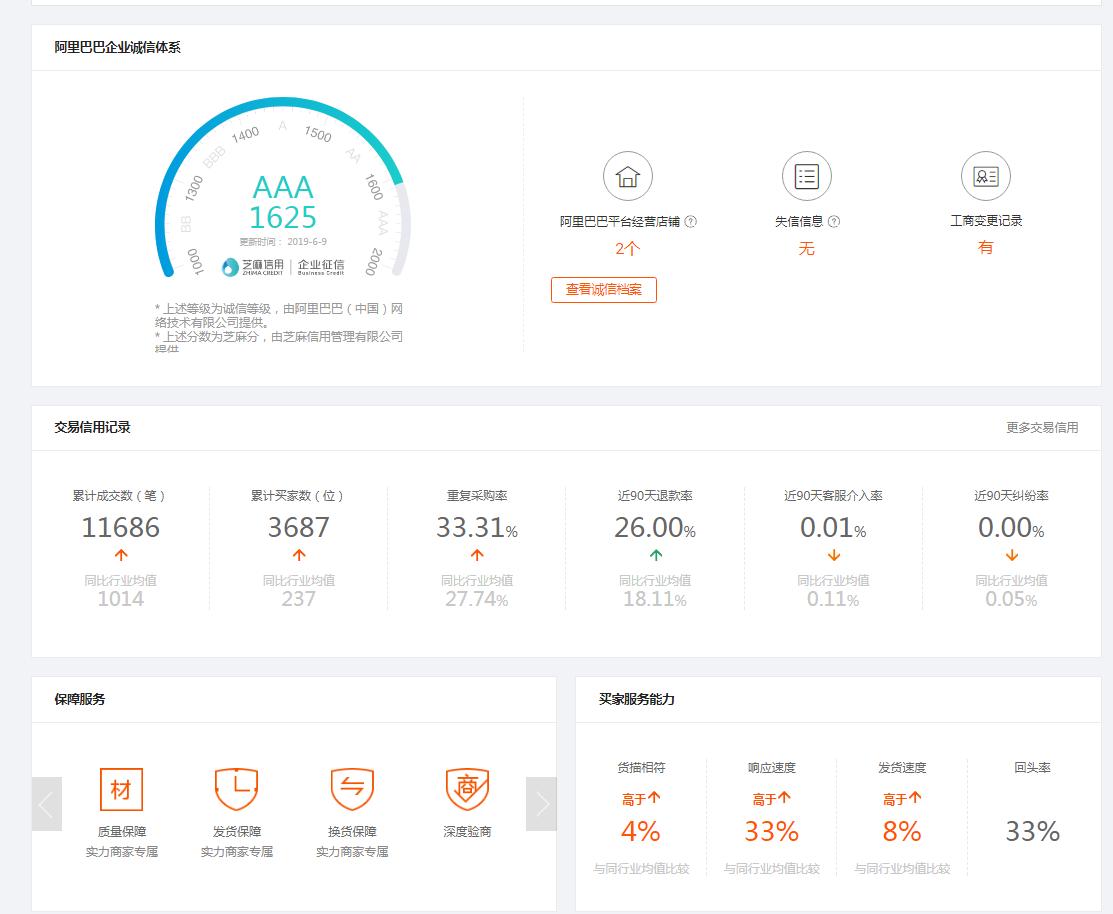Click 无 under 失信信息
This screenshot has width=1113, height=914.
[x=806, y=248]
